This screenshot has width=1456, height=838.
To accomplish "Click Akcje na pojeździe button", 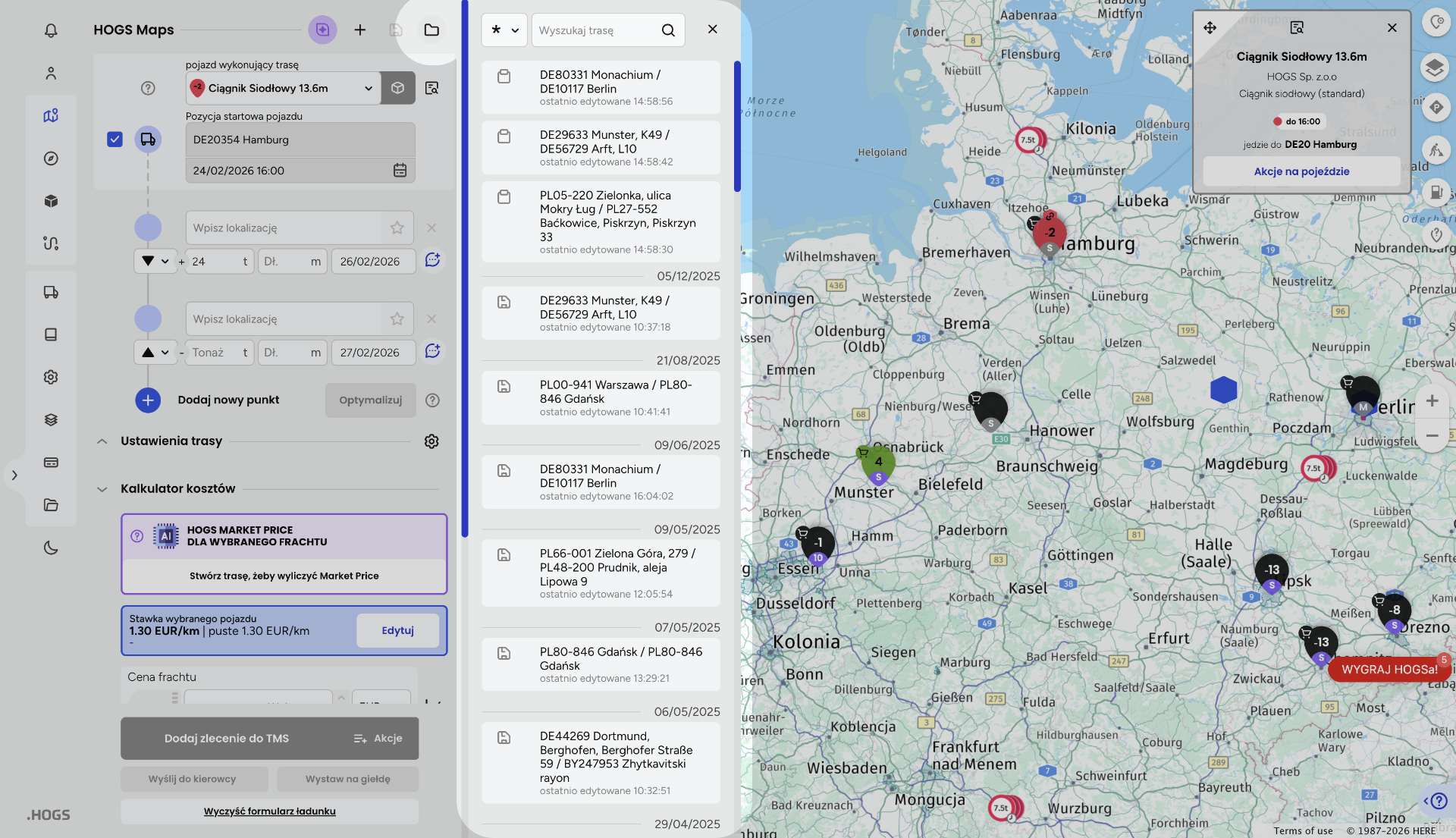I will coord(1301,171).
